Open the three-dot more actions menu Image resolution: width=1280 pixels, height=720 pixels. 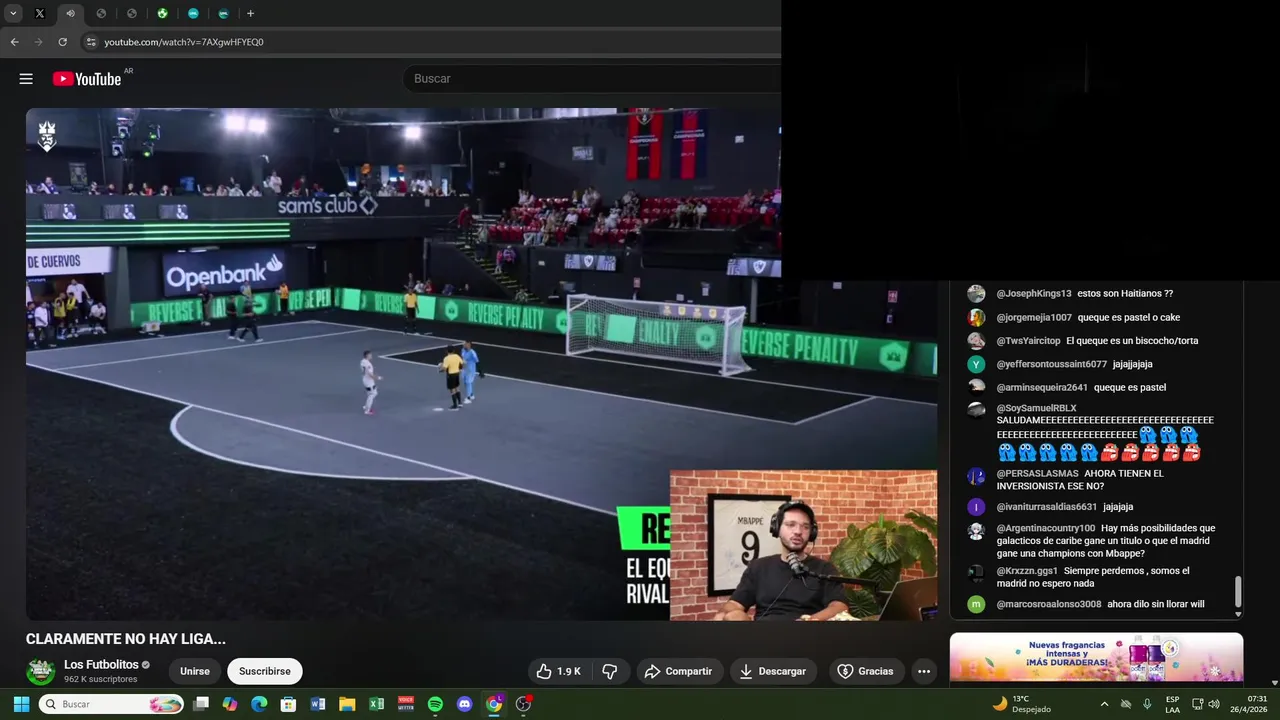click(x=924, y=671)
